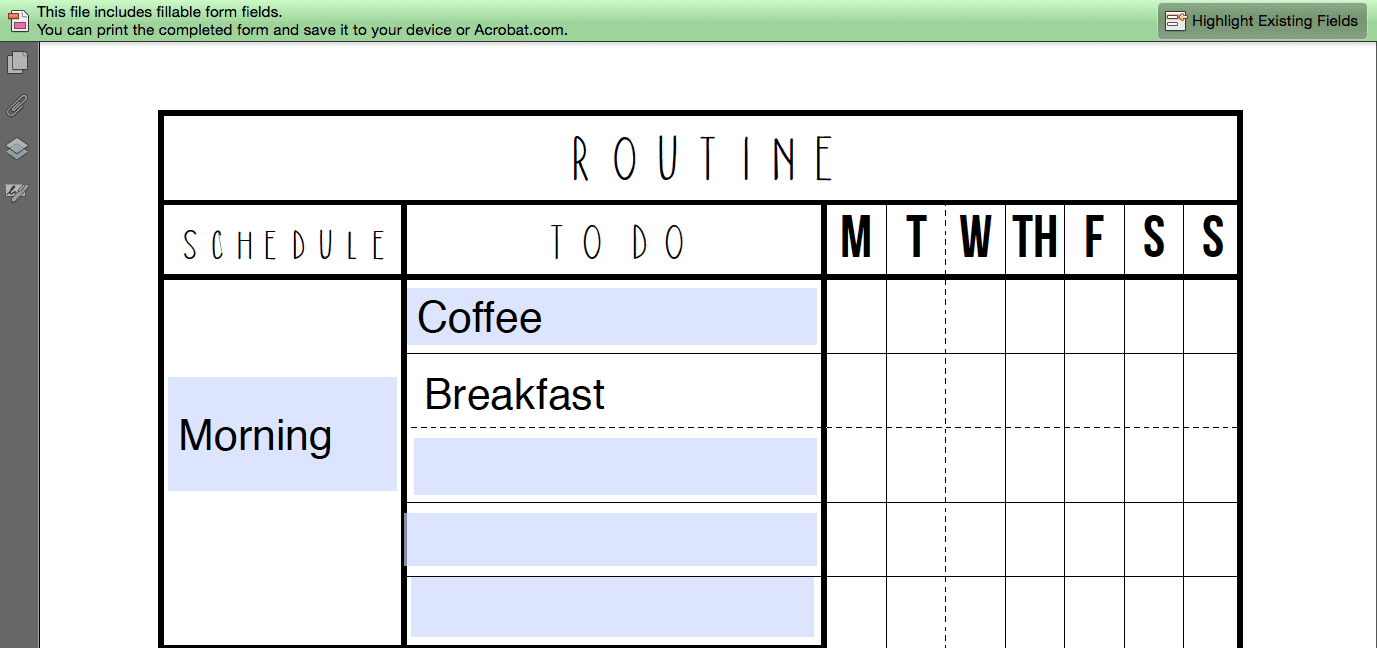Select the fourth to-do row field
1377x648 pixels.
[610, 539]
